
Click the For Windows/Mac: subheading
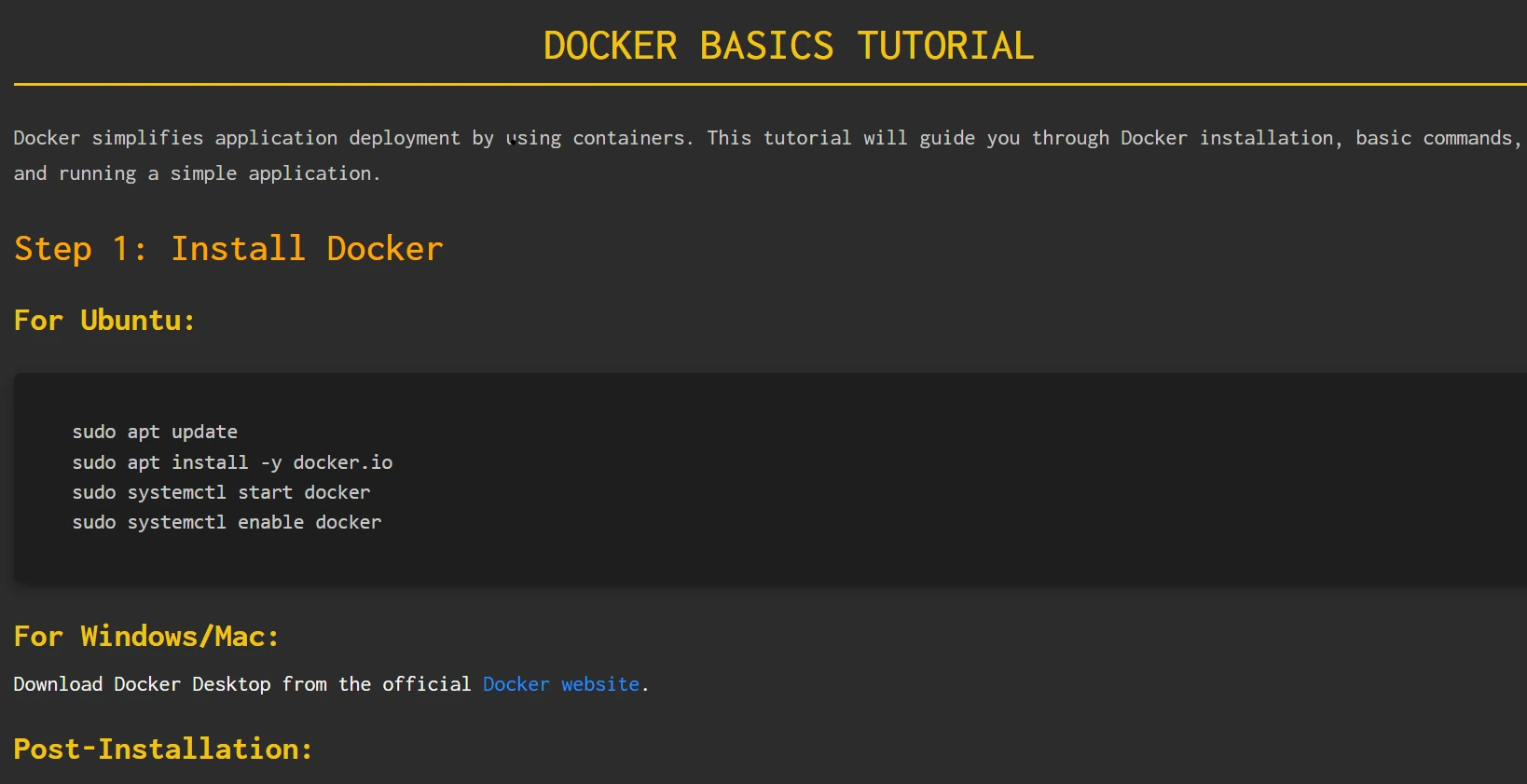point(146,637)
